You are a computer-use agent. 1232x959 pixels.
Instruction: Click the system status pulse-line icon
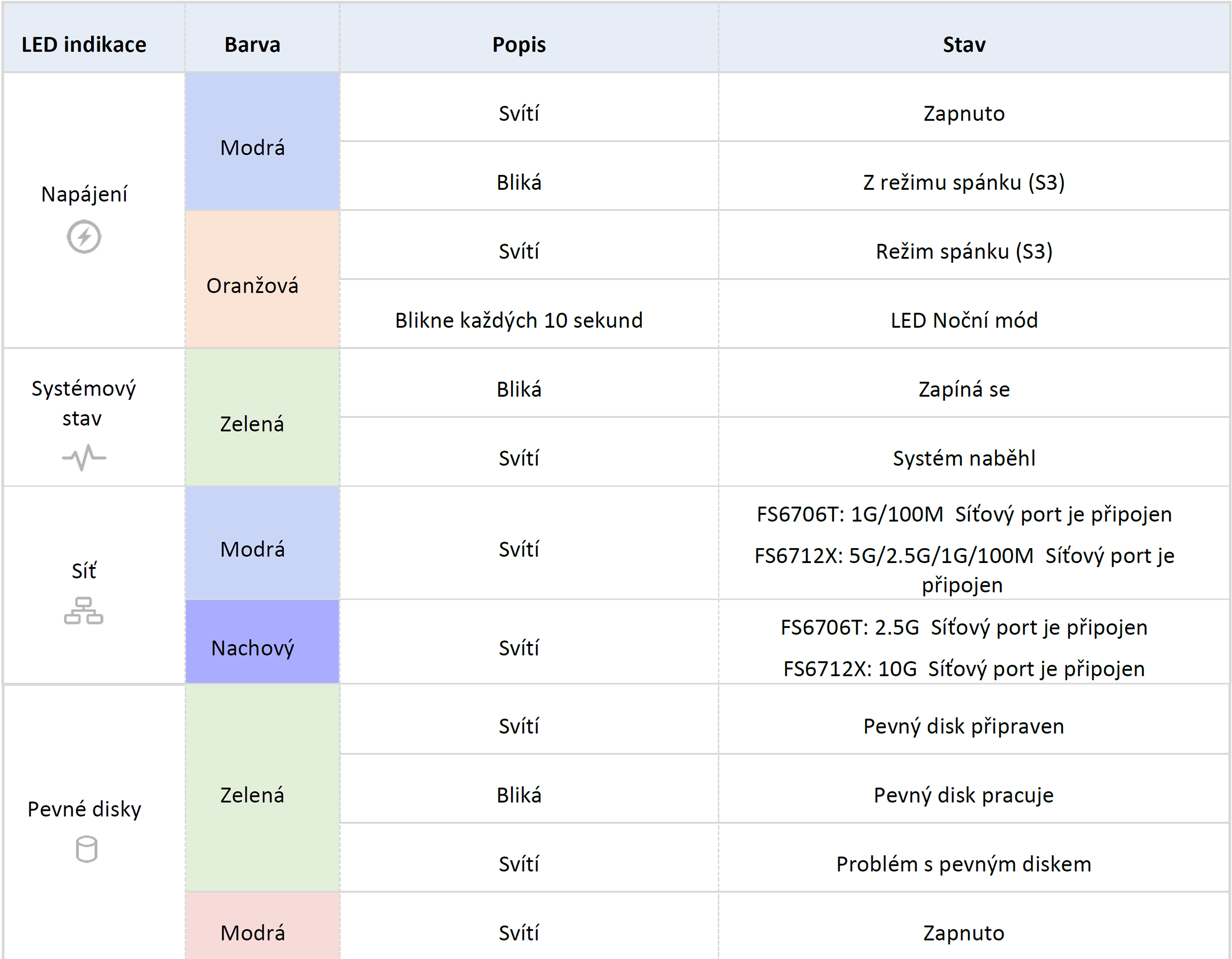click(84, 457)
